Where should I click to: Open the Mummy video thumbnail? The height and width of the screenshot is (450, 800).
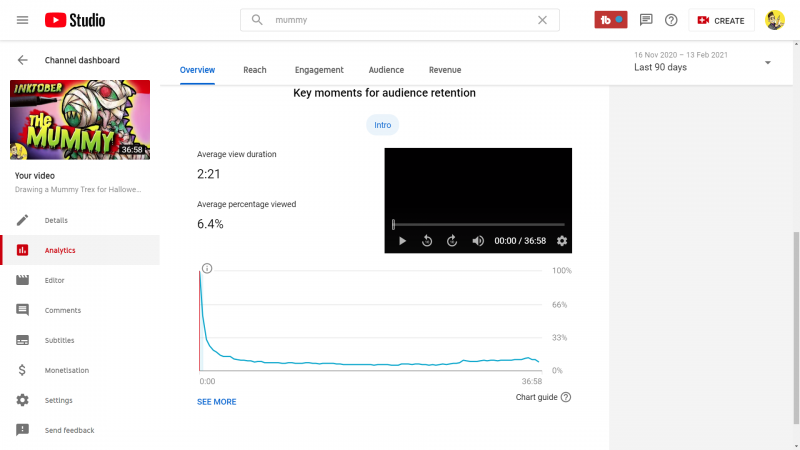[x=80, y=120]
